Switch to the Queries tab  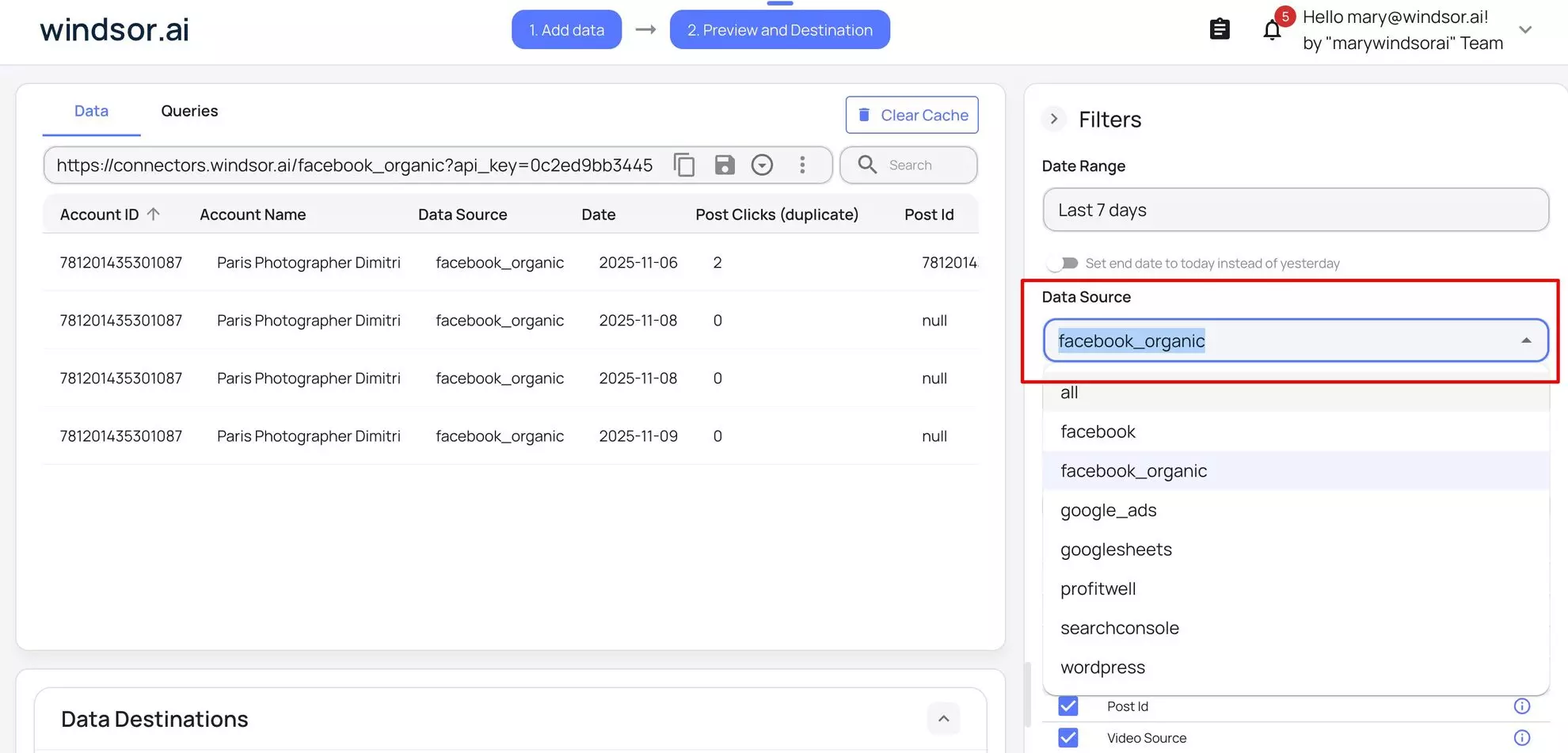tap(189, 111)
